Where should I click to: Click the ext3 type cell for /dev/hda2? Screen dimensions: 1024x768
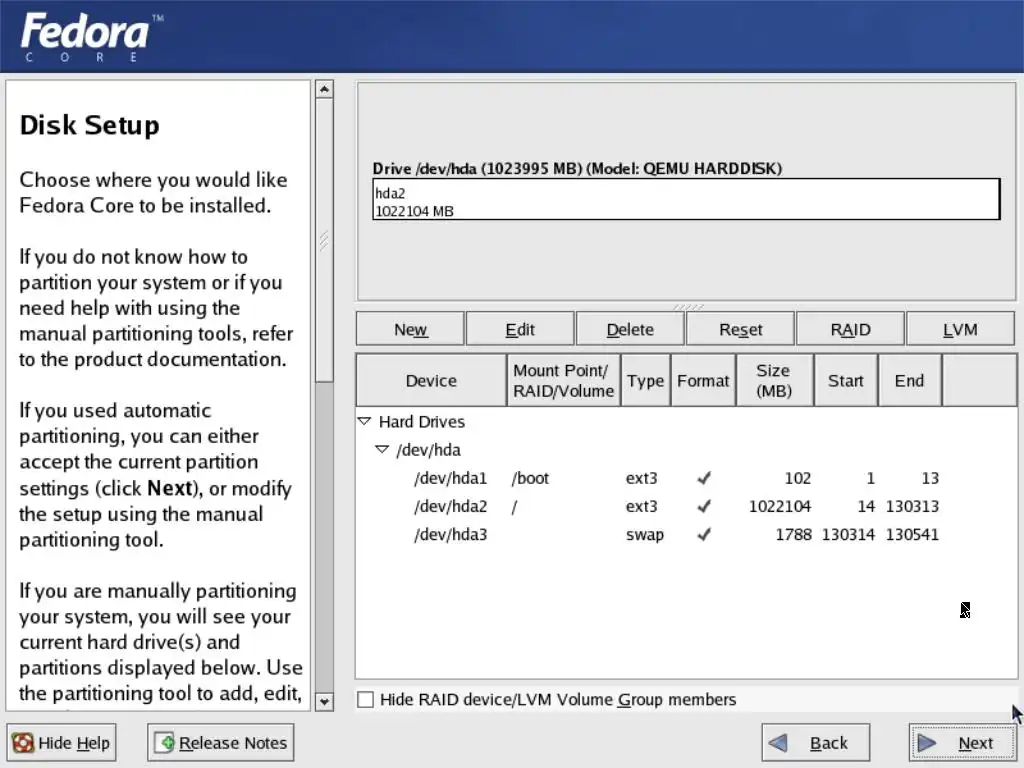[641, 506]
